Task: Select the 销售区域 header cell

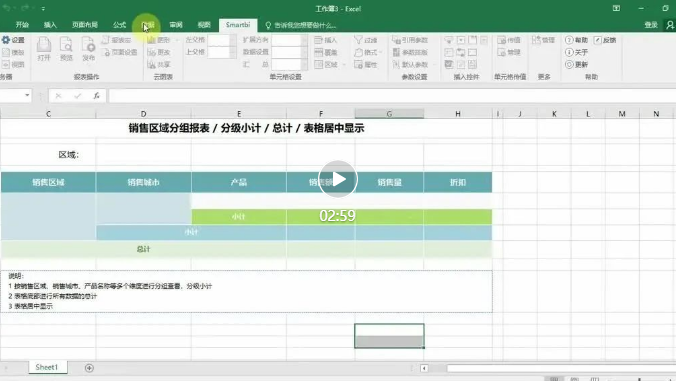Action: pos(48,182)
